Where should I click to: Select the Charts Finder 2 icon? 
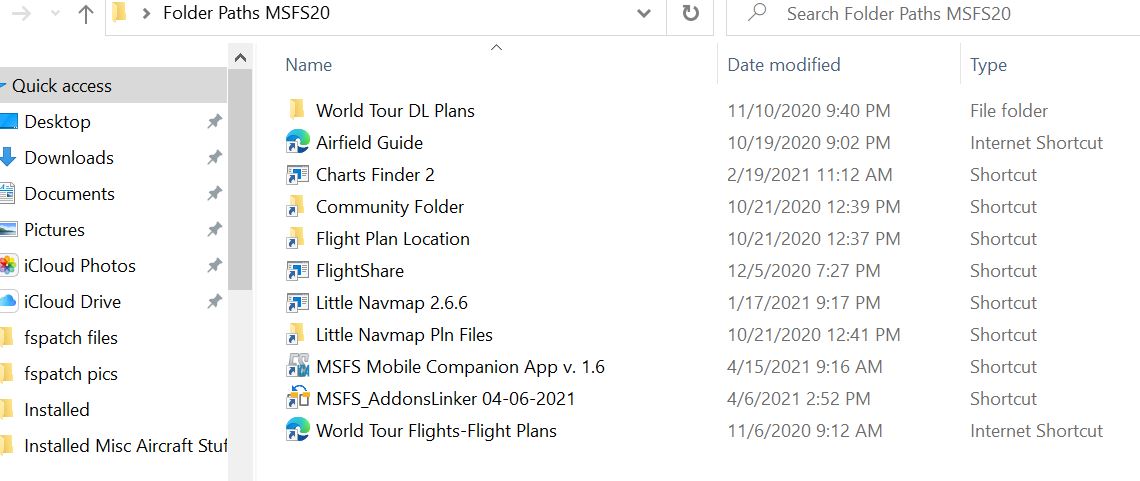pyautogui.click(x=298, y=174)
